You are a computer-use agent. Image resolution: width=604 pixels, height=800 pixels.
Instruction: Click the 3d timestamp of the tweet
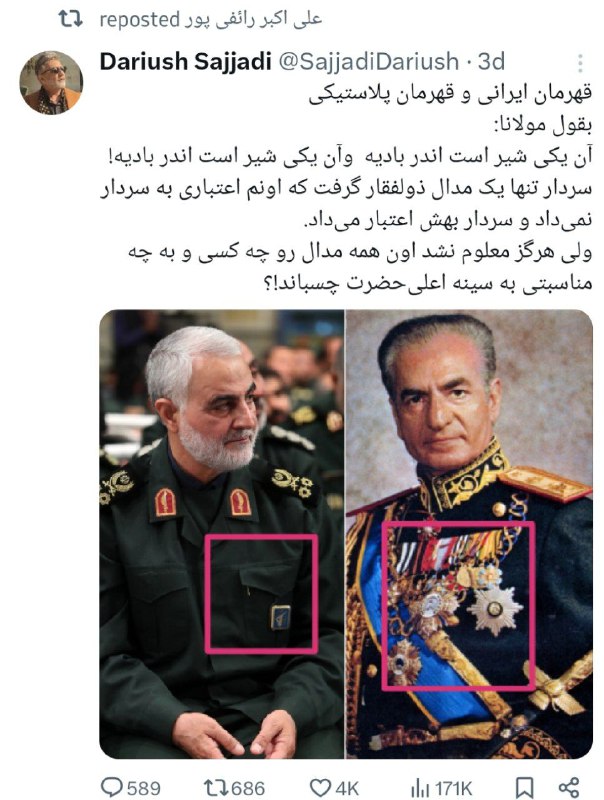491,62
